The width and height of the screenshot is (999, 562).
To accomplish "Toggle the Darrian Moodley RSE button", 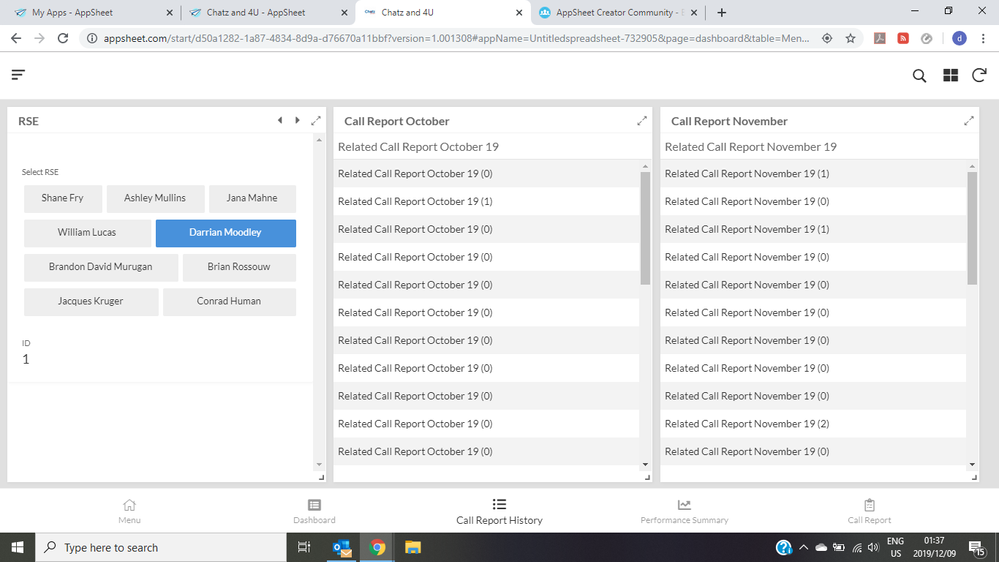I will [226, 233].
